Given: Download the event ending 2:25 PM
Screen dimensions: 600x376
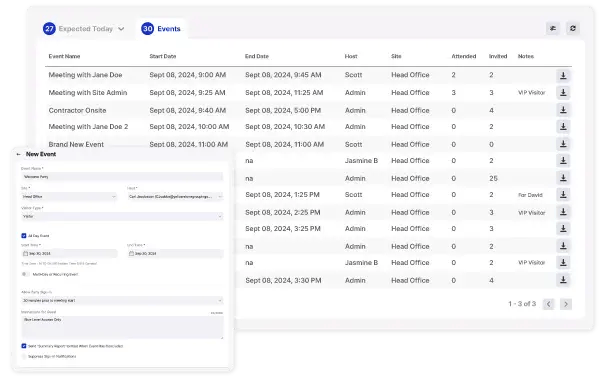Looking at the screenshot, I should tap(563, 212).
